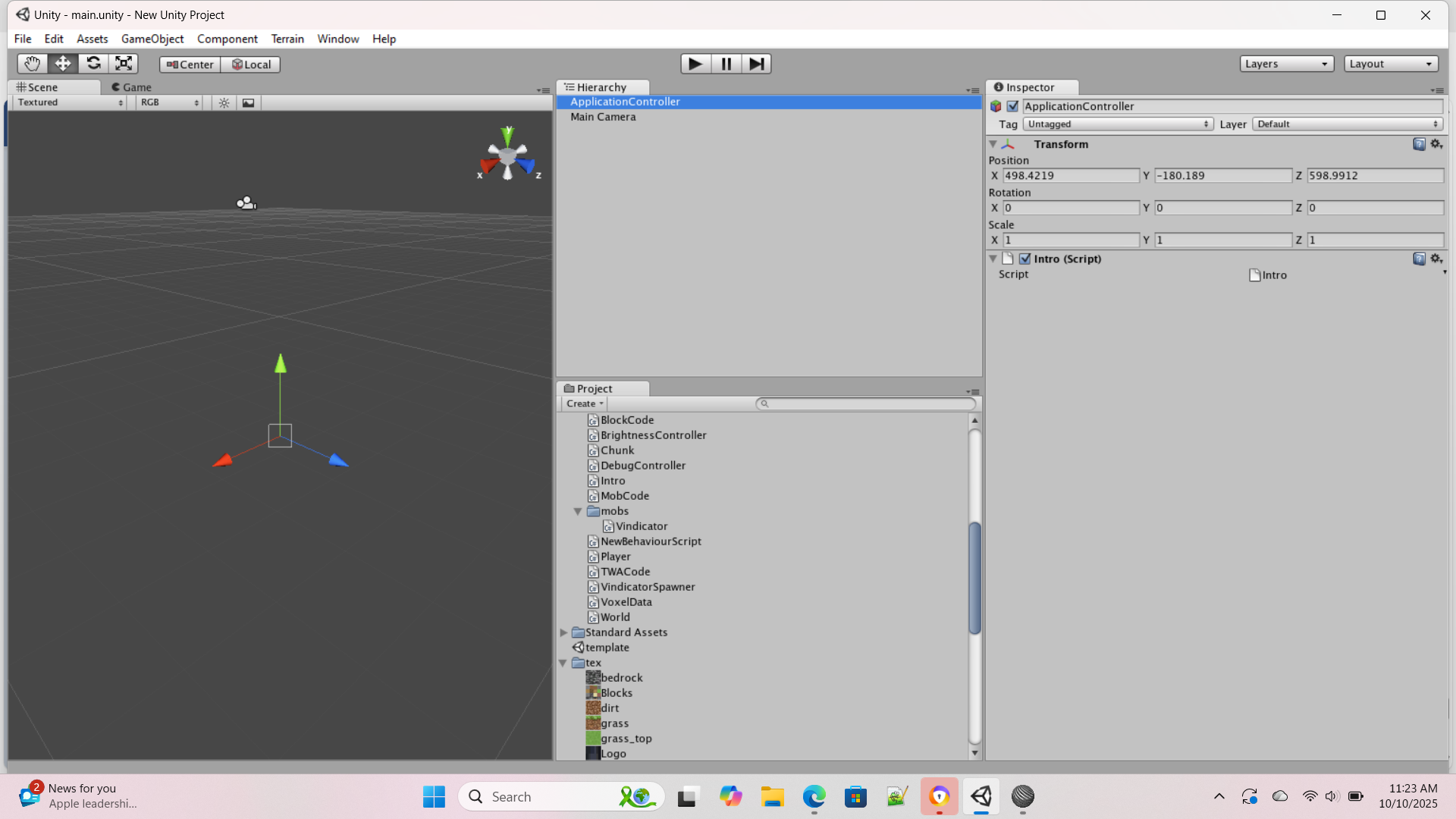
Task: Open the Layout dropdown
Action: (1391, 64)
